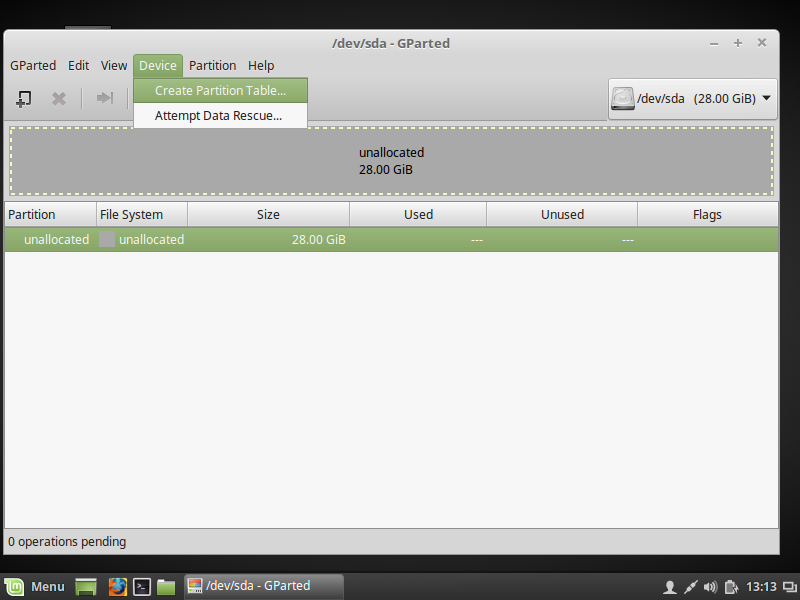Open the View menu
The image size is (800, 600).
[114, 66]
